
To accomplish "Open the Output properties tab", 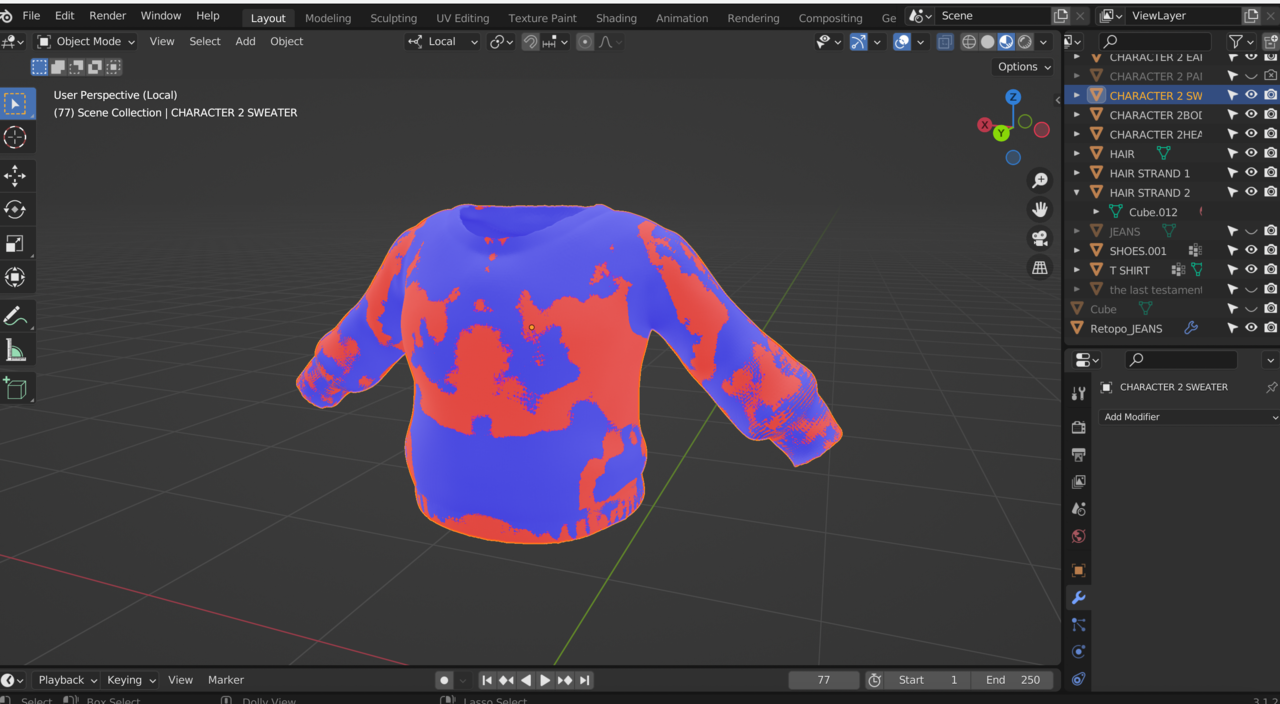I will pyautogui.click(x=1078, y=455).
